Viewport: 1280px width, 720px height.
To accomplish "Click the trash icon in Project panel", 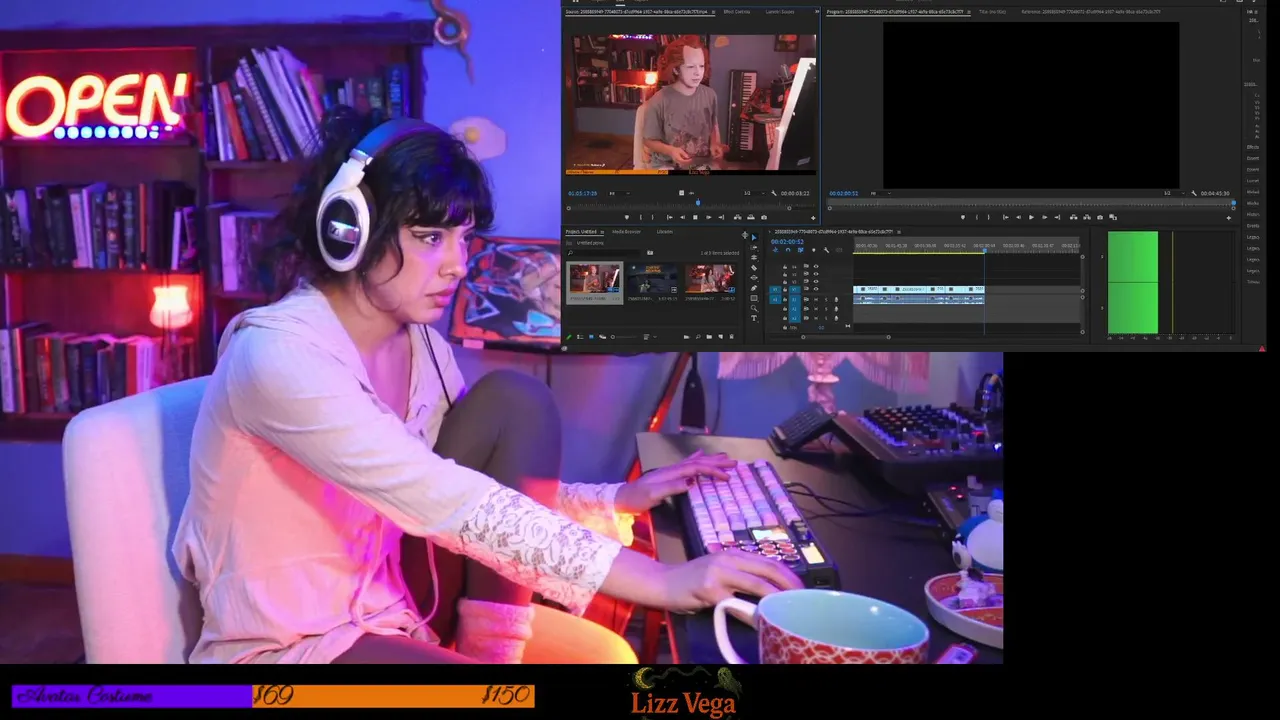I will pos(732,336).
